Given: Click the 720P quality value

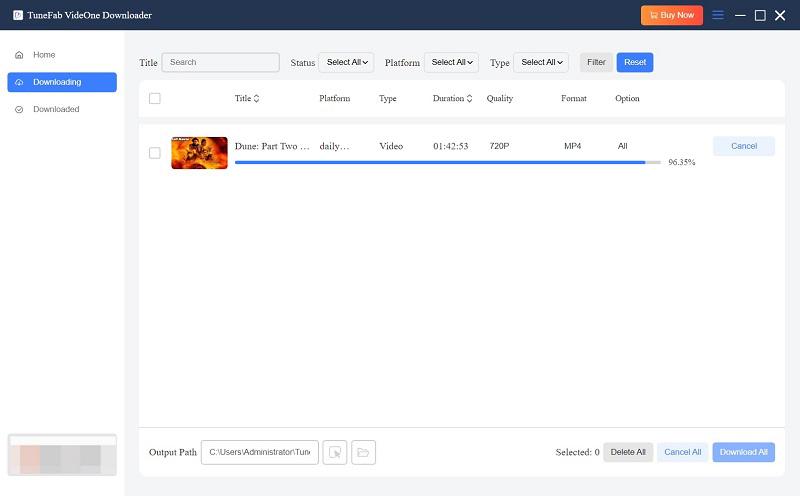Looking at the screenshot, I should click(499, 146).
